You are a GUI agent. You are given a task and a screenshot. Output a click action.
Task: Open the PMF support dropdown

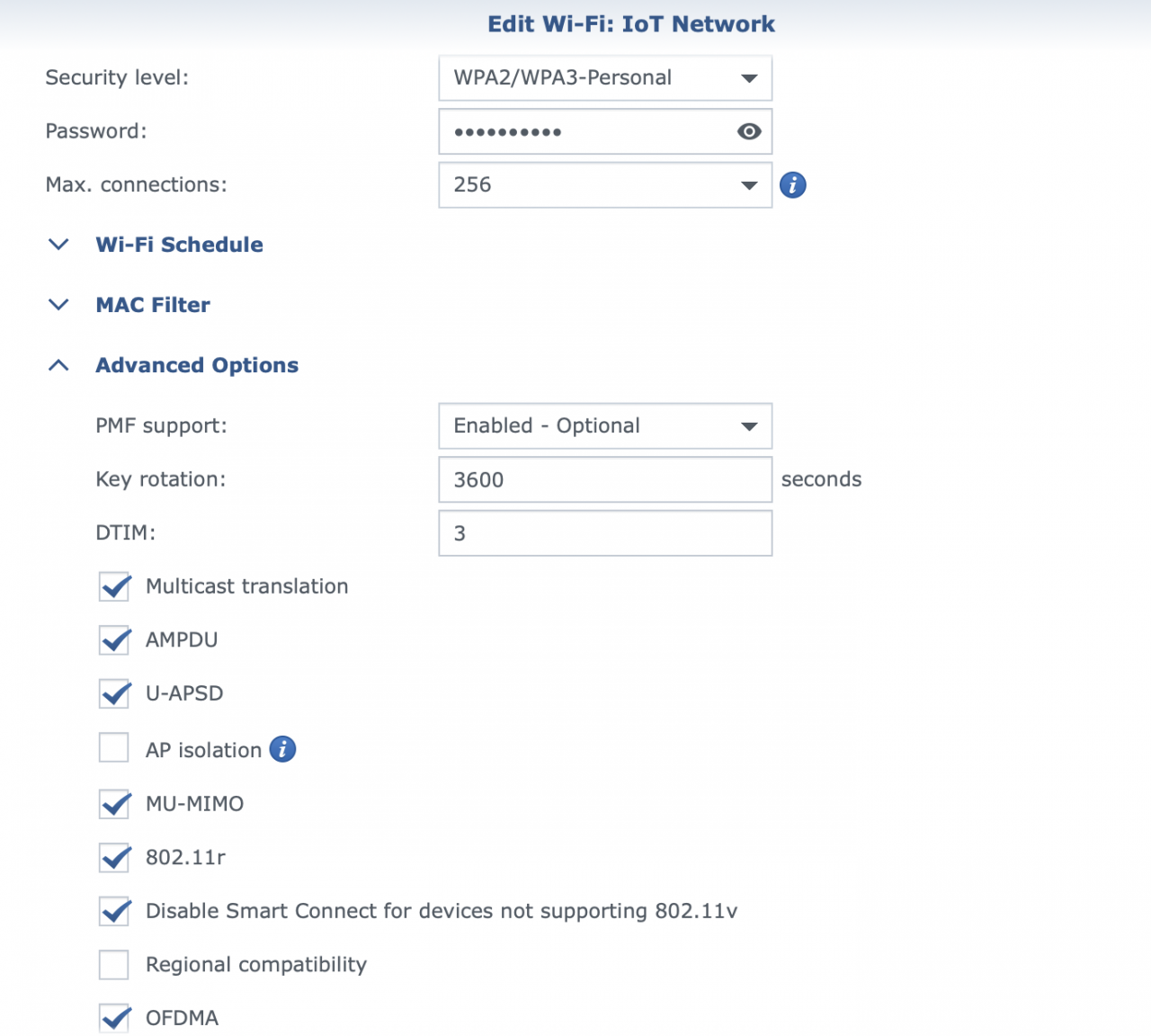(604, 426)
